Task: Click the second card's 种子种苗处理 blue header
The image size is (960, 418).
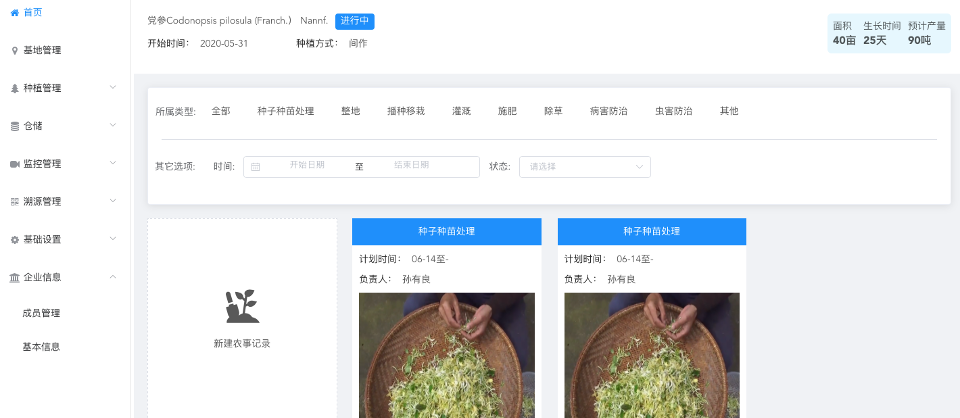Action: [652, 231]
